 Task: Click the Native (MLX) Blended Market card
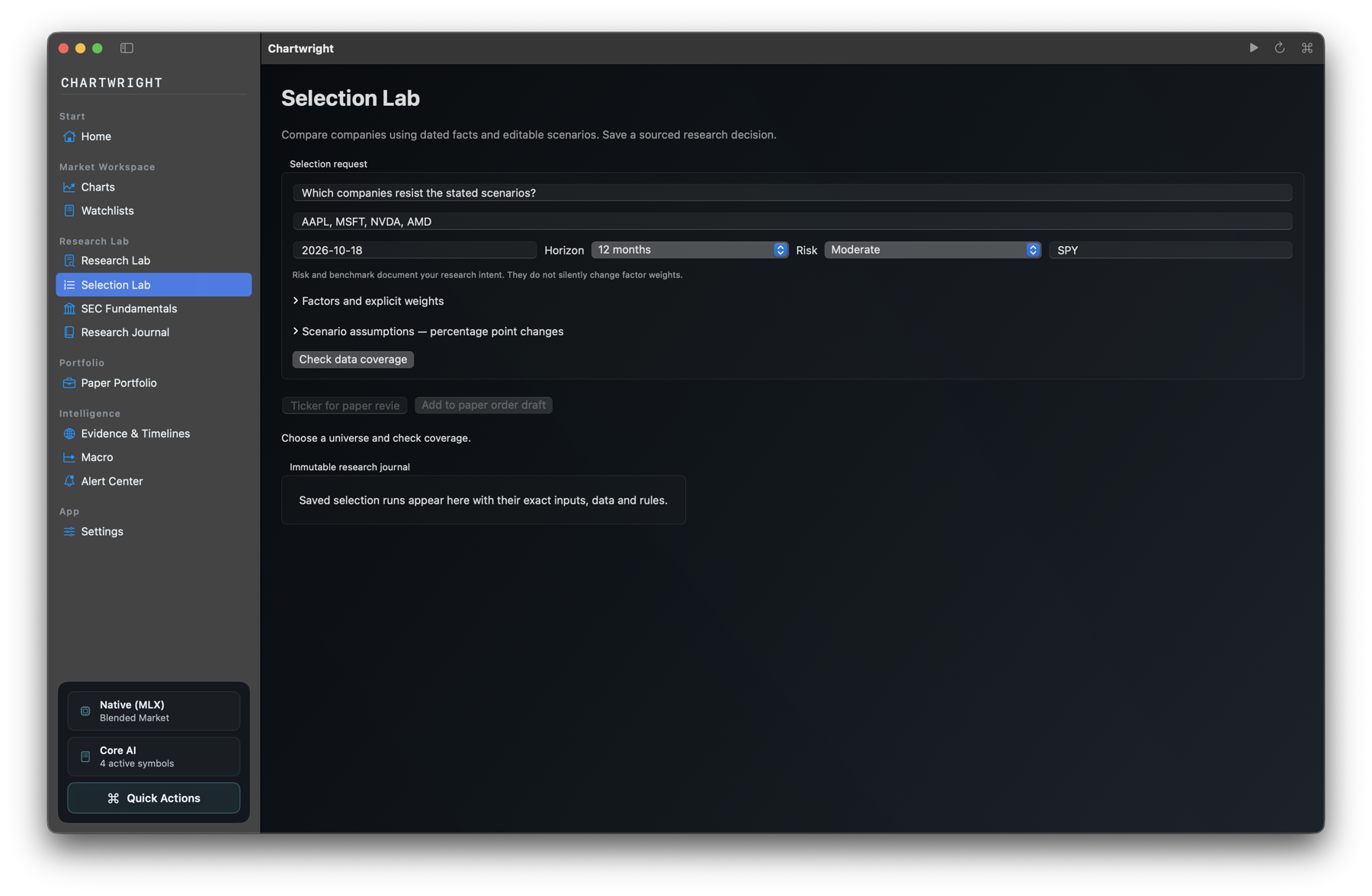[154, 711]
